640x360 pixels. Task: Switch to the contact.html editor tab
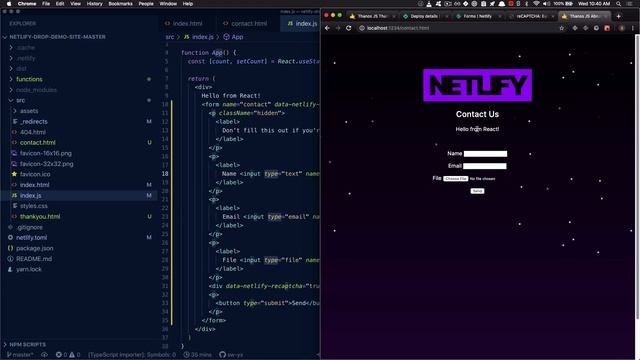[249, 24]
